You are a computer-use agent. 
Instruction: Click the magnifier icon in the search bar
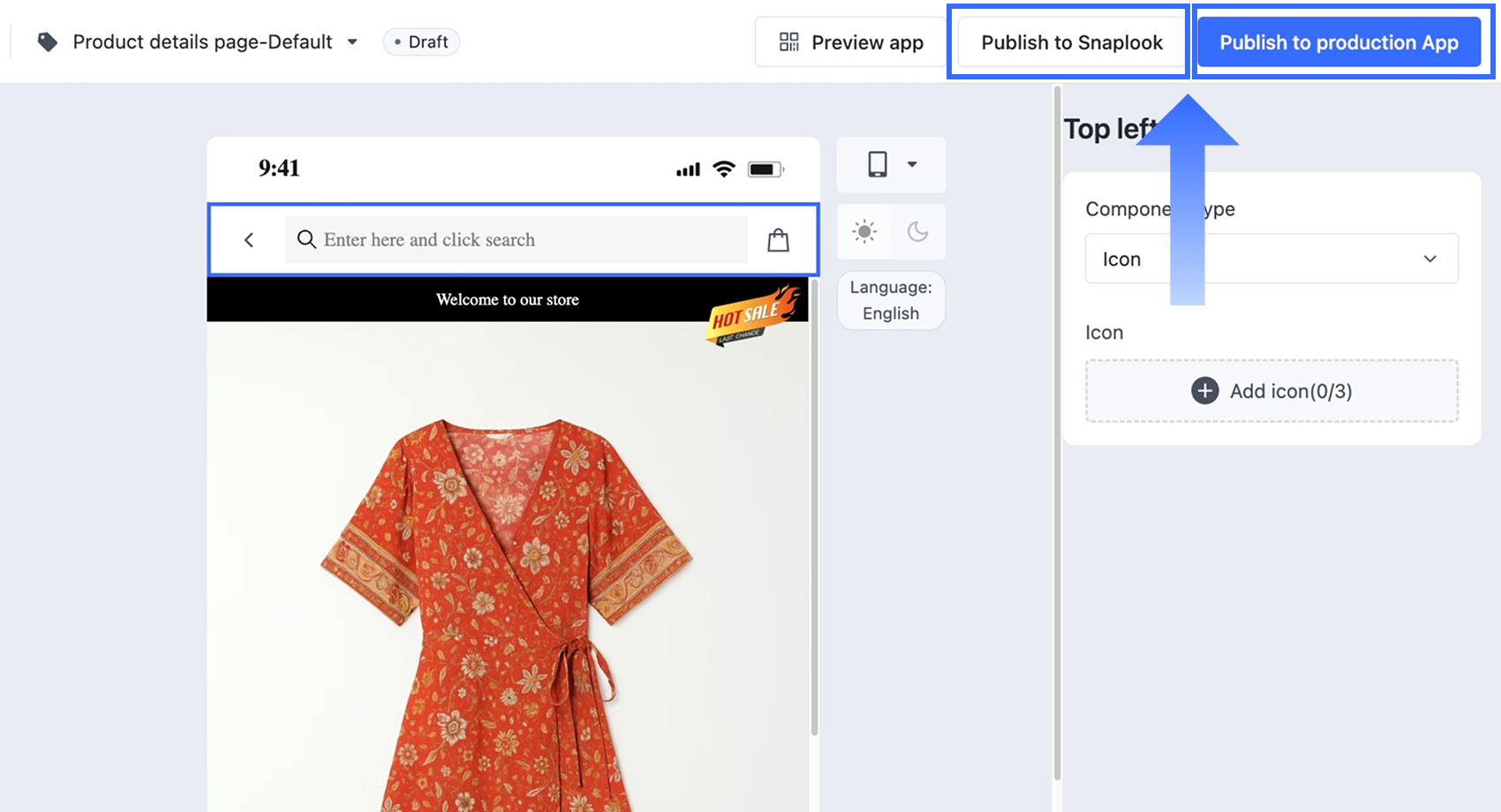coord(306,239)
